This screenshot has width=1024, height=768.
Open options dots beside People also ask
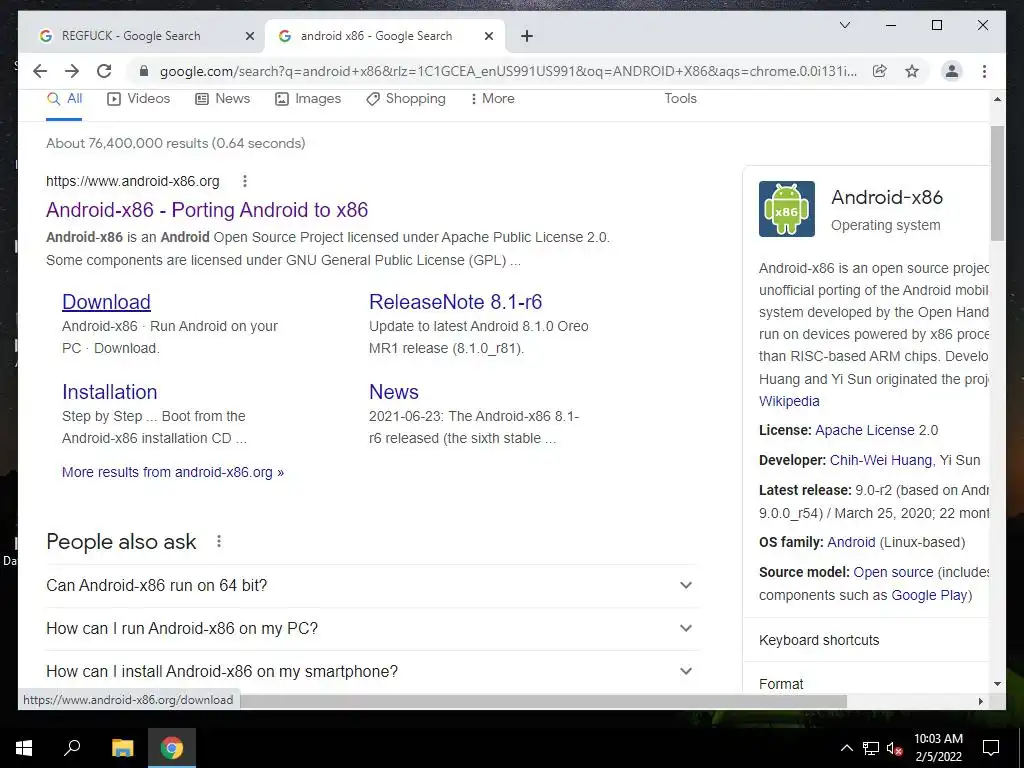point(219,541)
